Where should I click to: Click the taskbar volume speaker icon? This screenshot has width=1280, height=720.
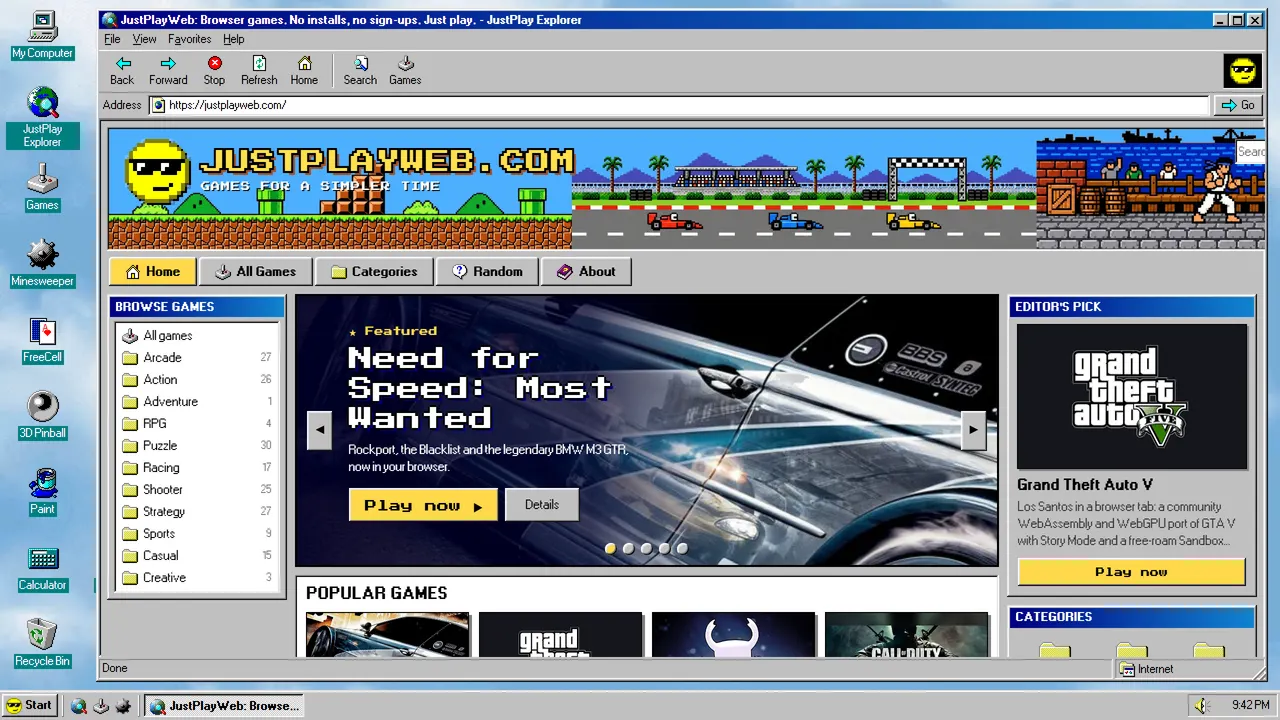[1201, 706]
